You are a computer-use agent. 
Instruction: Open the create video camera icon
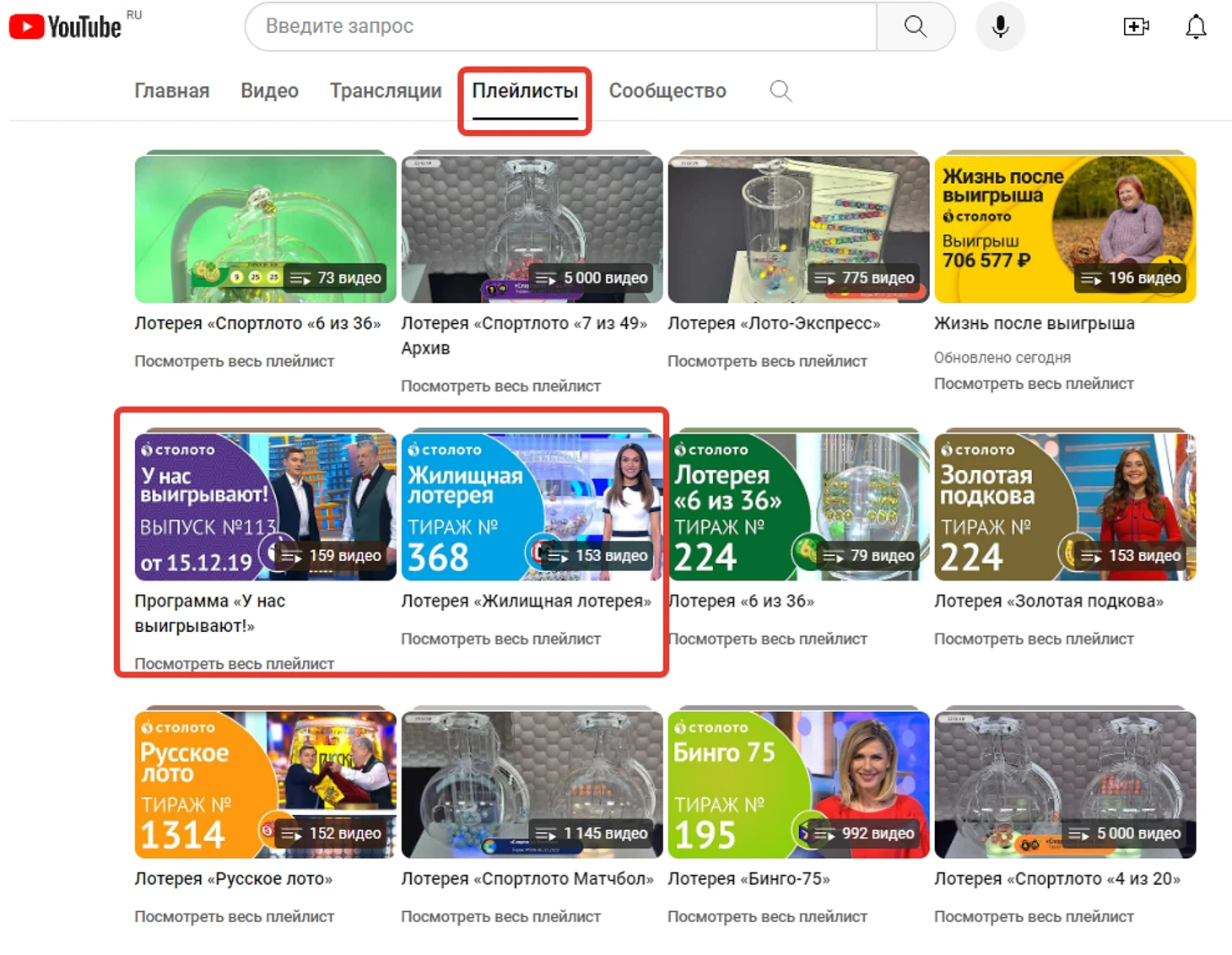point(1136,27)
